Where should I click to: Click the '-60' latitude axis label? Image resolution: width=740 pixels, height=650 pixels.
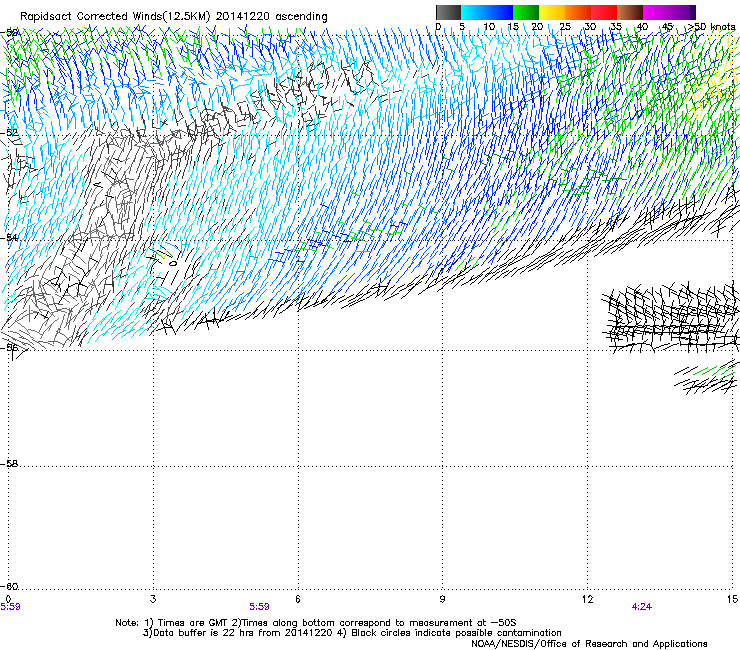[x=10, y=587]
